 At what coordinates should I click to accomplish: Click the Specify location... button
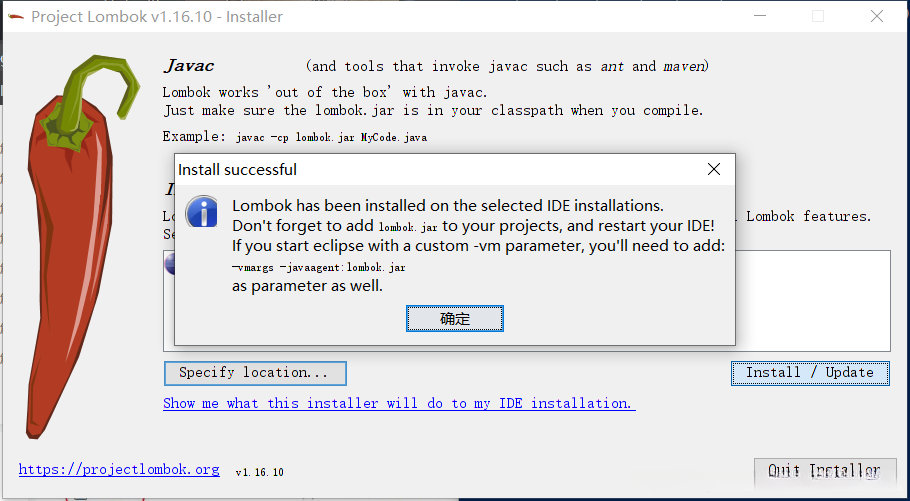tap(255, 373)
